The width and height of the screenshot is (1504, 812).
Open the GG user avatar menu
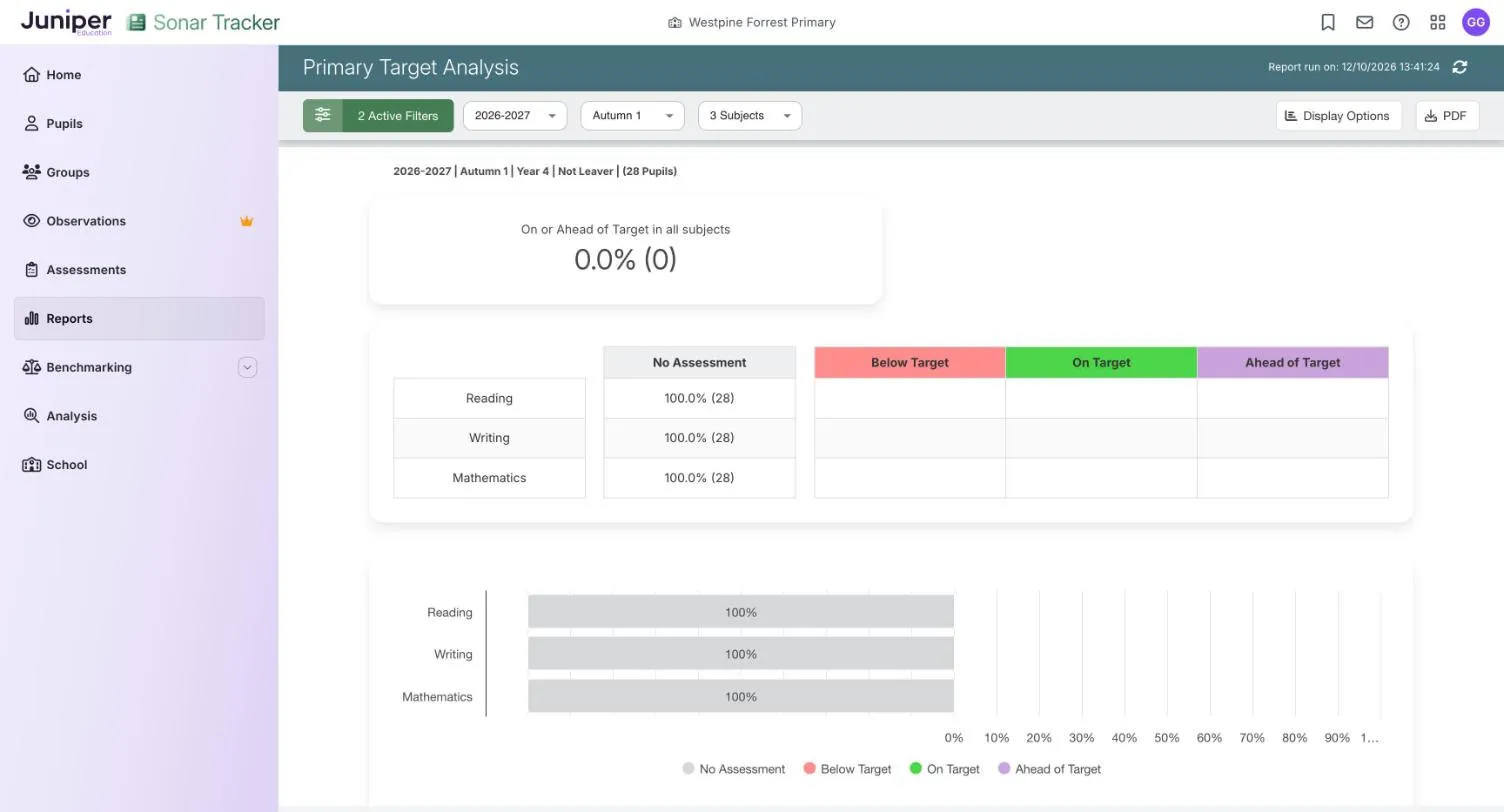click(1476, 22)
